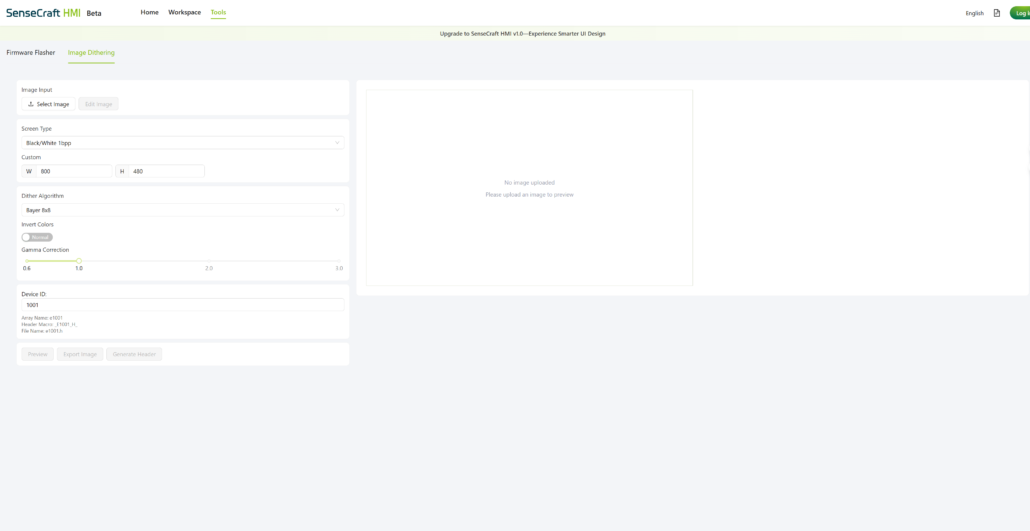Open the documentation page icon
The height and width of the screenshot is (531, 1030).
(996, 13)
